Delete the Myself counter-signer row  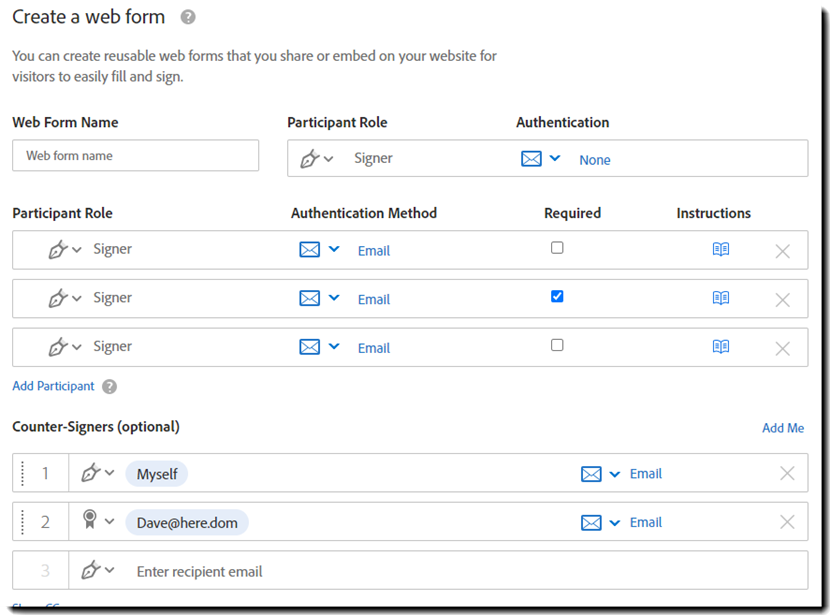click(x=787, y=474)
